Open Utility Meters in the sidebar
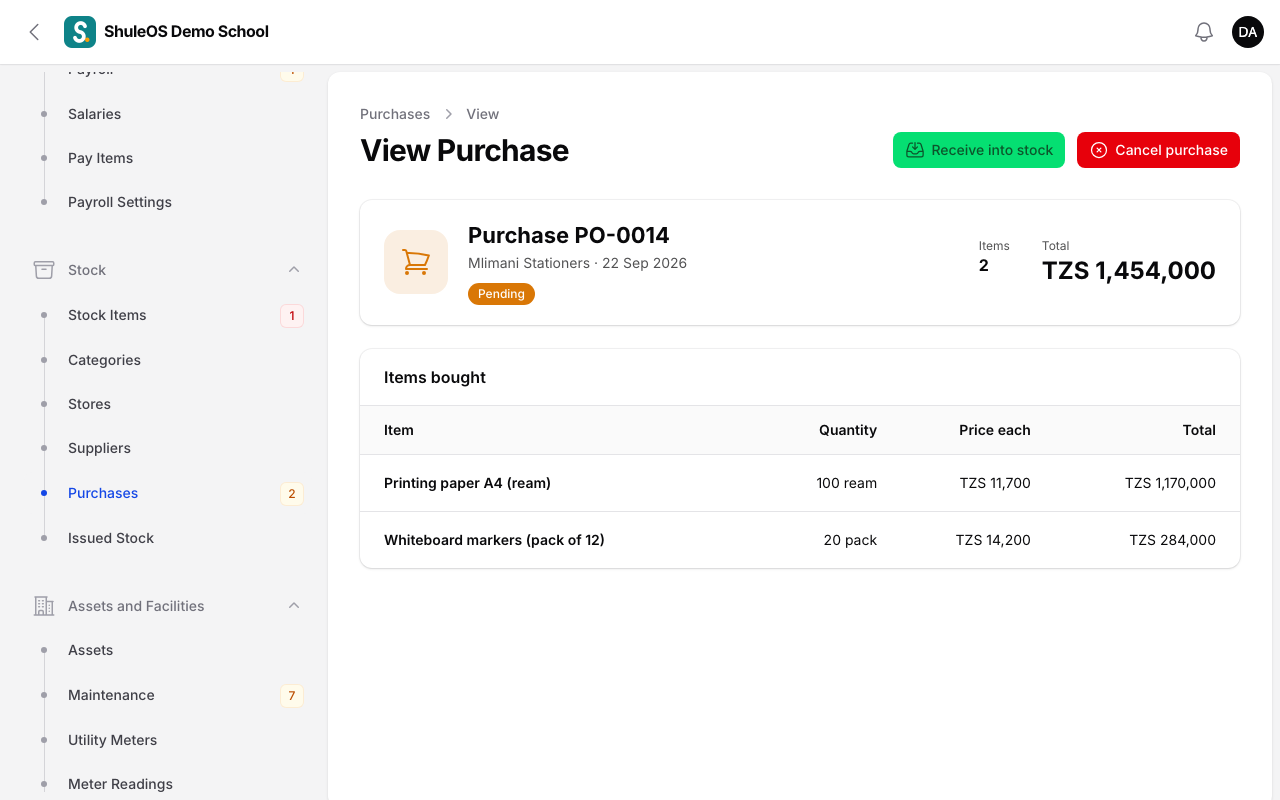 (x=112, y=740)
